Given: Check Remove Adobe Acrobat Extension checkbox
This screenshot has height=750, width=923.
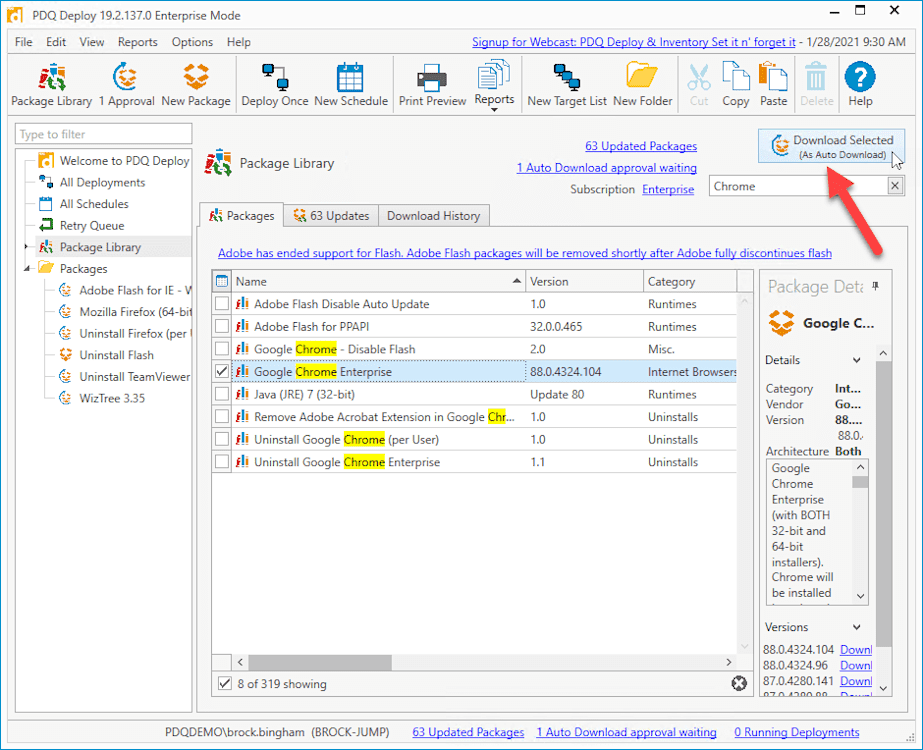Looking at the screenshot, I should click(x=222, y=417).
